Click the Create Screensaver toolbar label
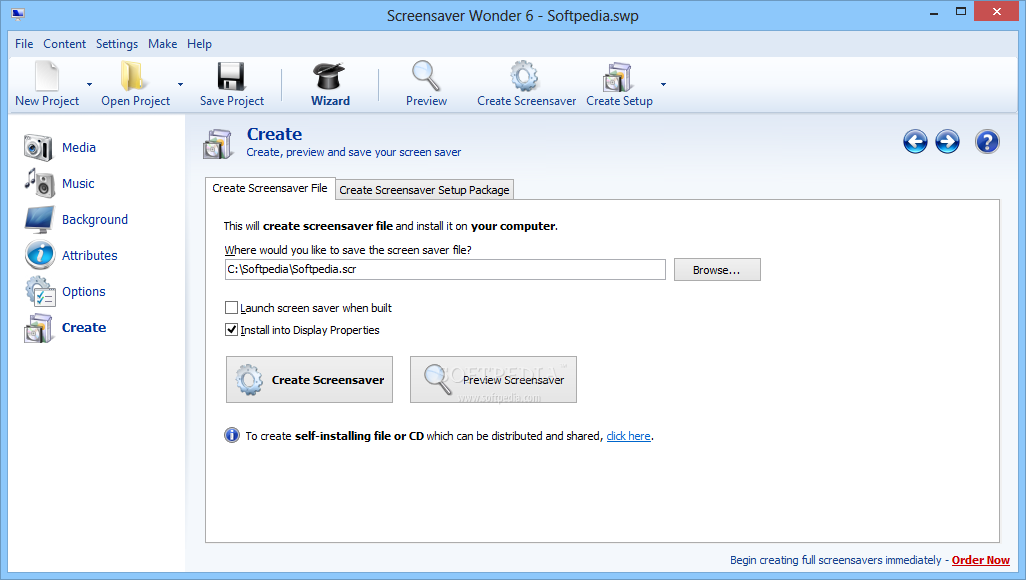The image size is (1026, 580). click(526, 101)
